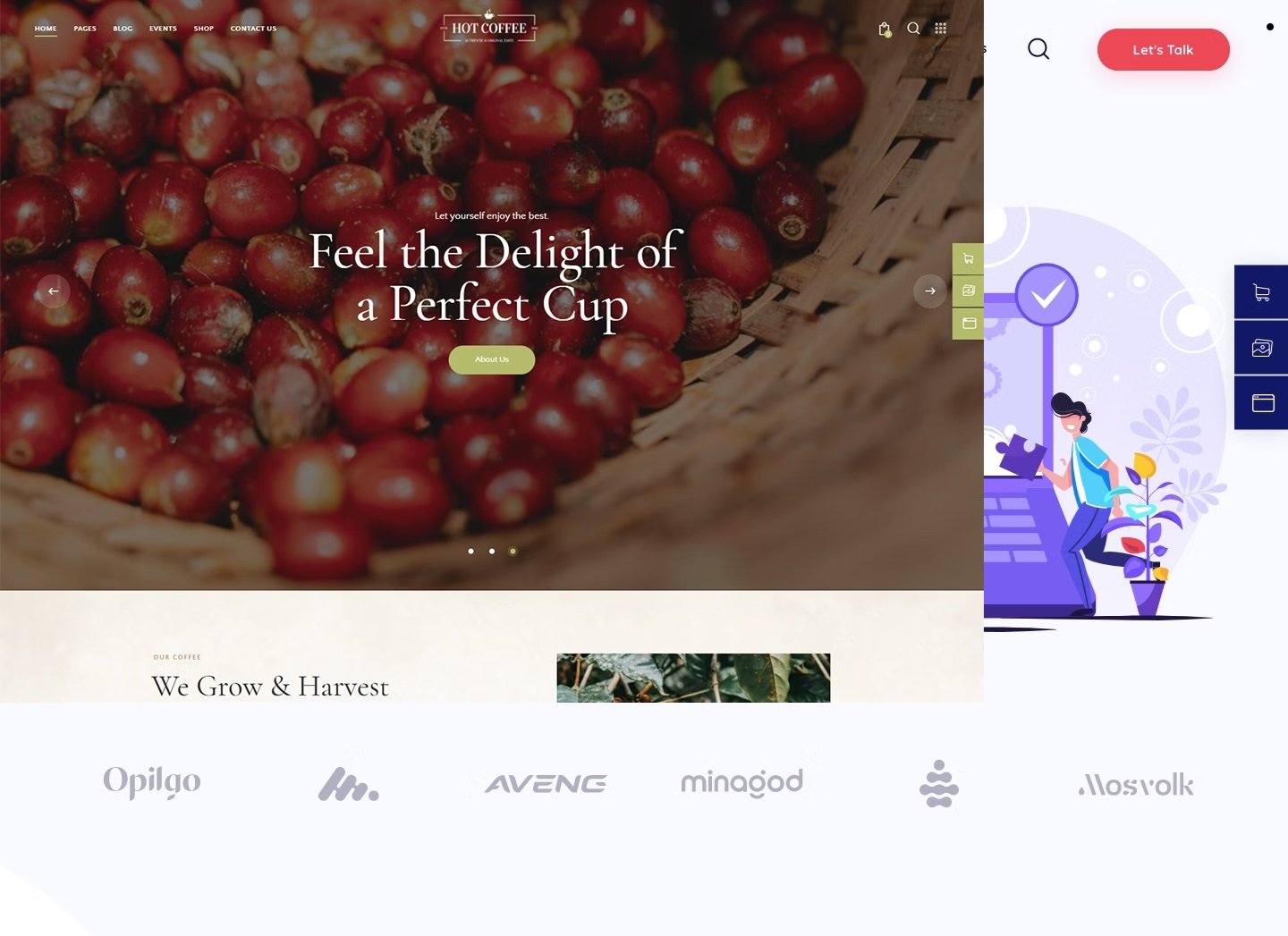
Task: Go to previous slide with left arrow
Action: pos(53,291)
